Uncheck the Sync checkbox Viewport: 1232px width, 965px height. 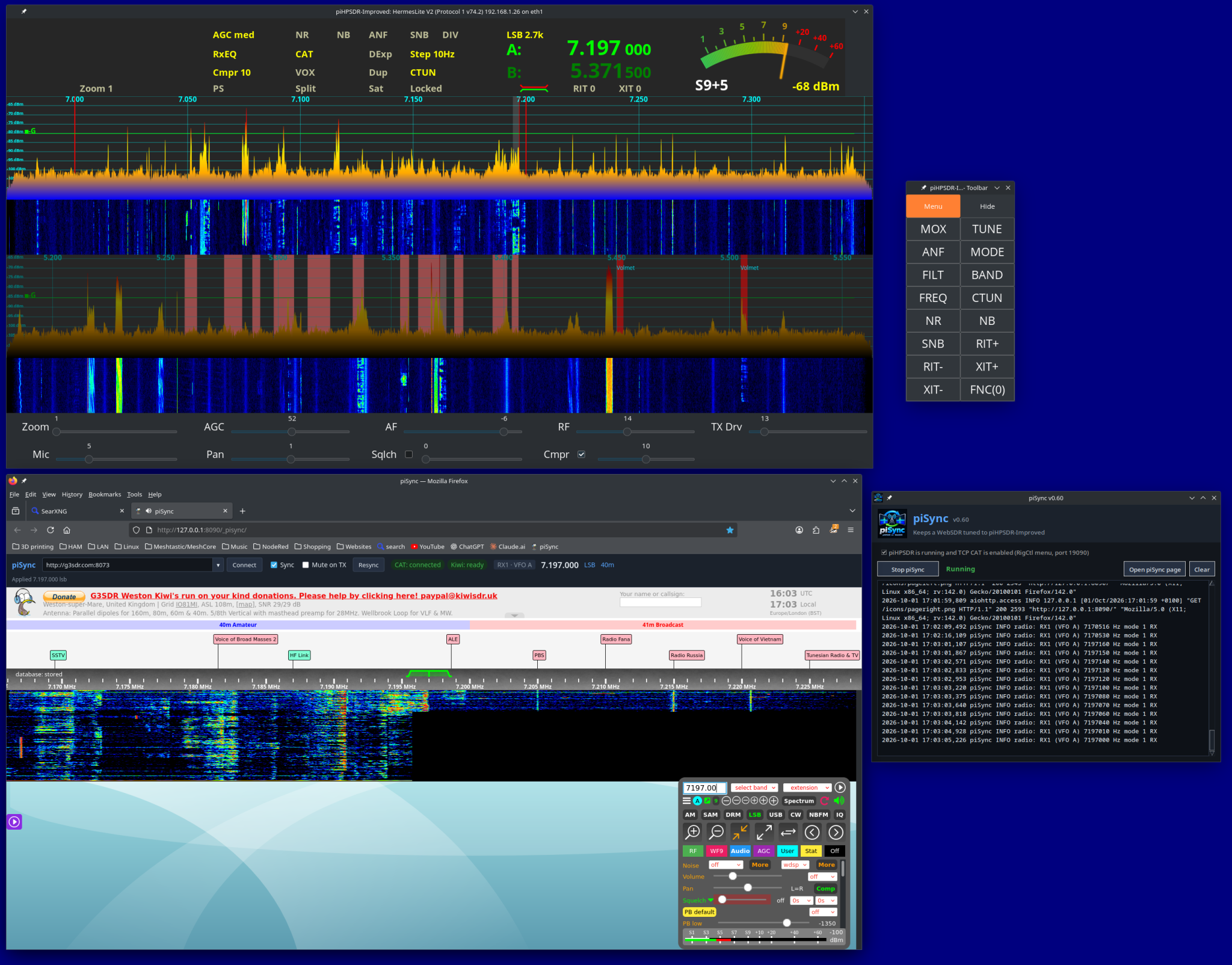274,565
